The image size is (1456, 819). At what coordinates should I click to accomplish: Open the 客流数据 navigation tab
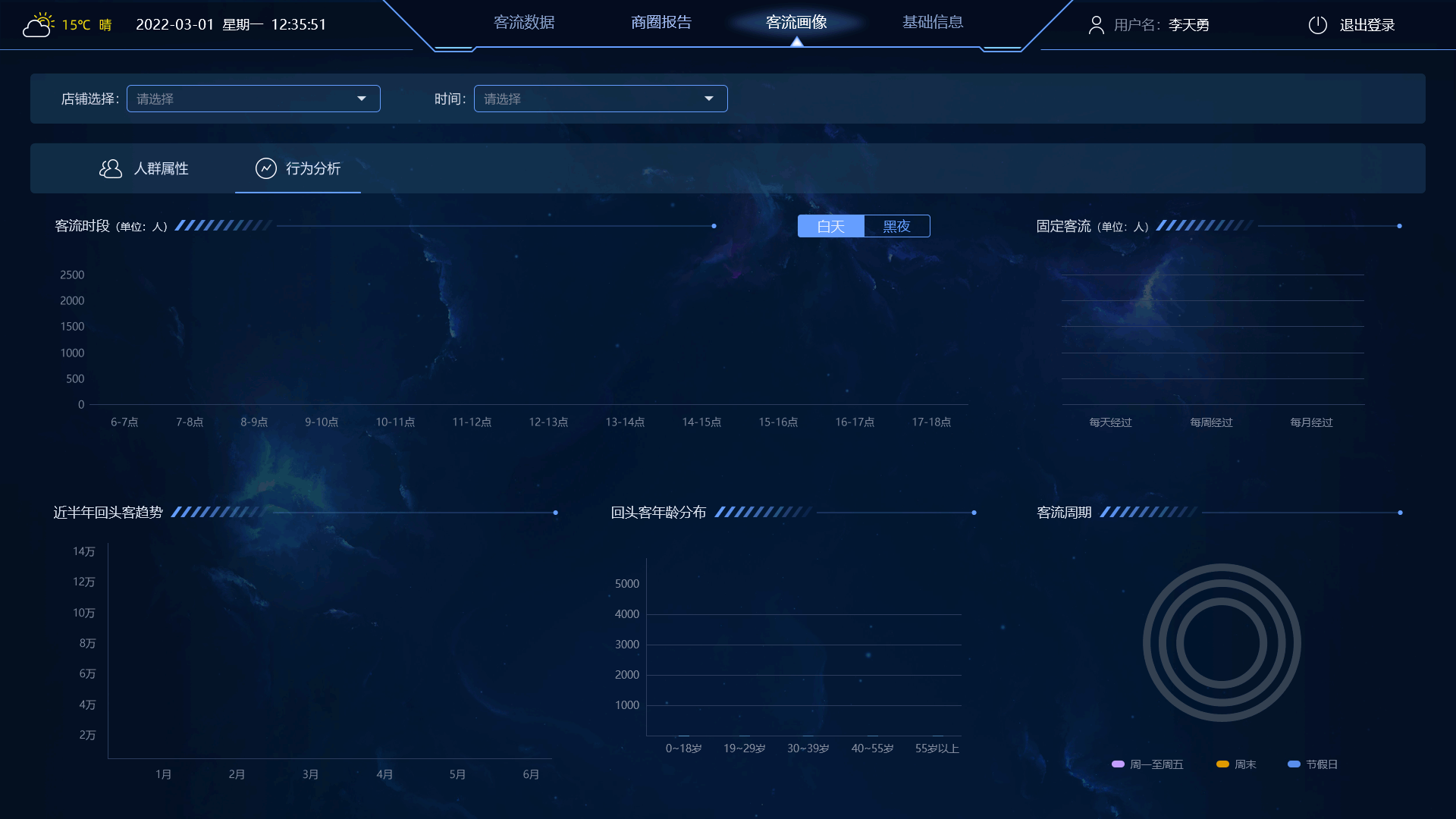pyautogui.click(x=524, y=23)
